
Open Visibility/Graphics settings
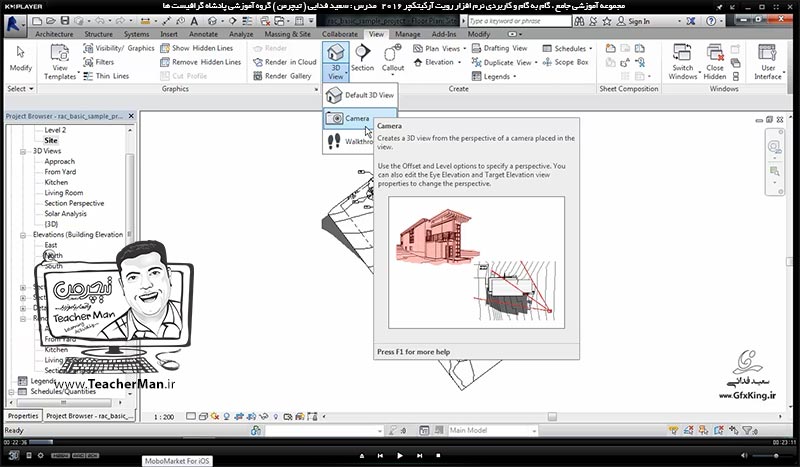(x=119, y=48)
